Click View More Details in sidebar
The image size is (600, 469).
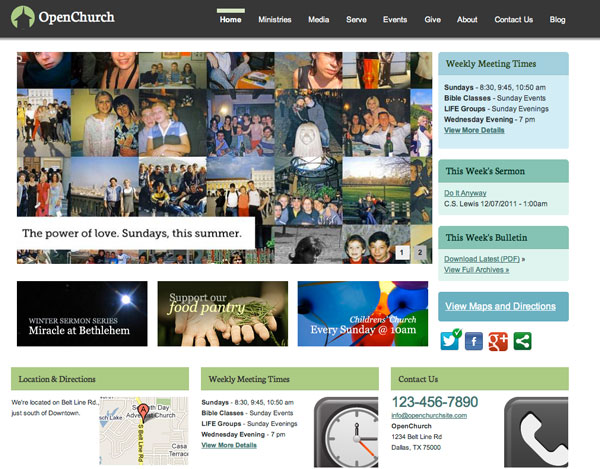474,130
